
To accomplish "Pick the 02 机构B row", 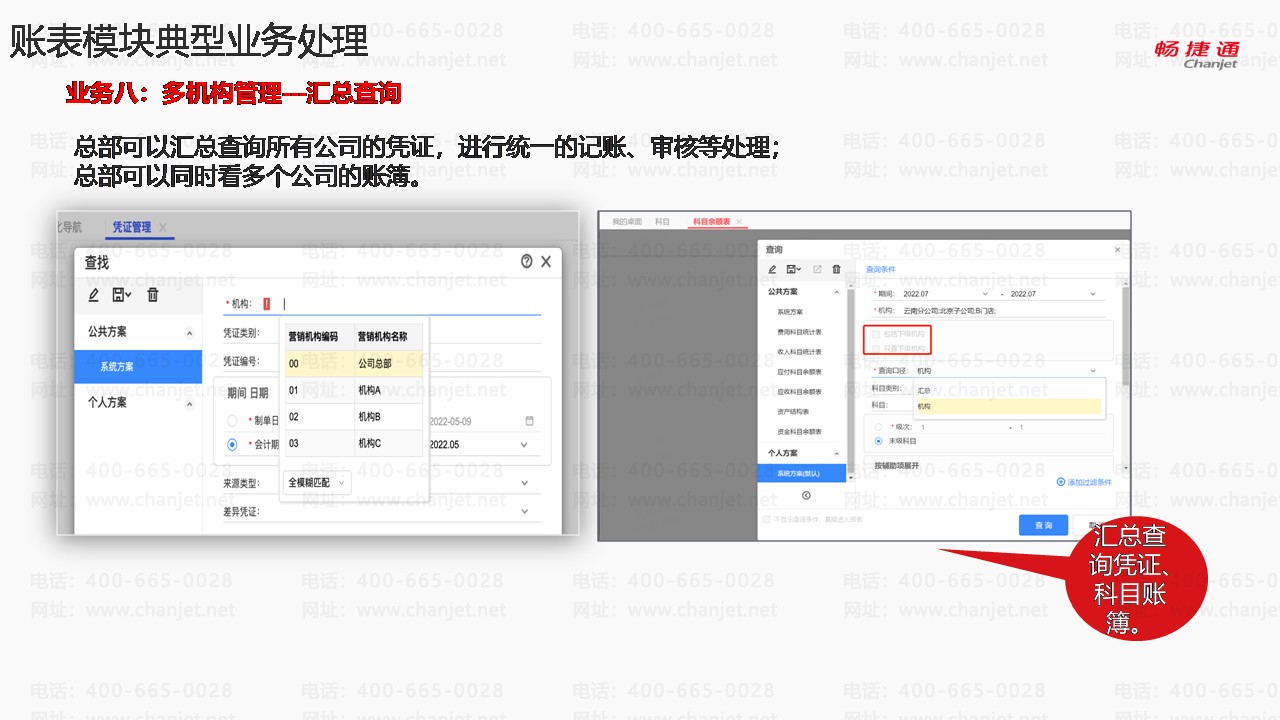I will 354,416.
